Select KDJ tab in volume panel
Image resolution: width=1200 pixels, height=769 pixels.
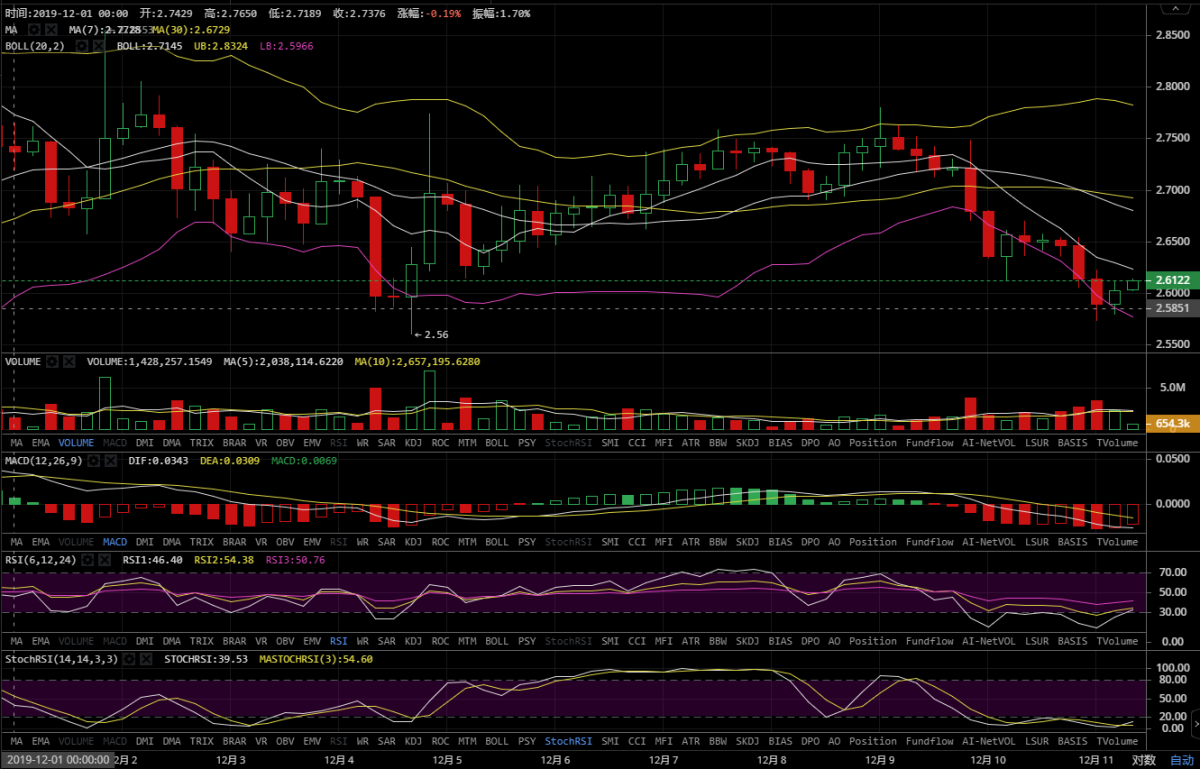coord(413,442)
